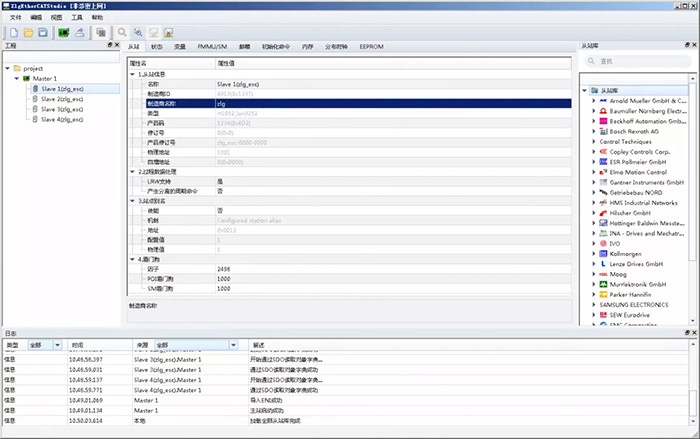Click the Open folder icon in toolbar

pos(29,33)
